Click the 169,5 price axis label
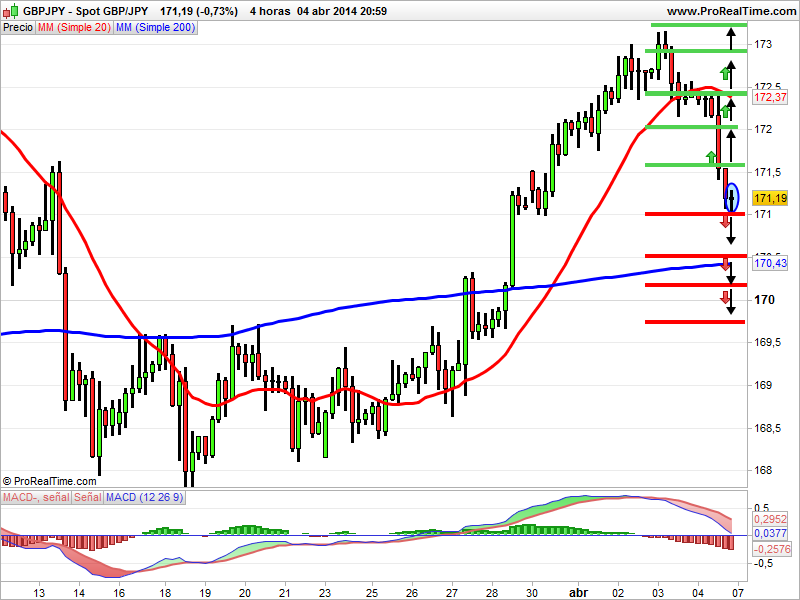The width and height of the screenshot is (800, 600). (767, 342)
